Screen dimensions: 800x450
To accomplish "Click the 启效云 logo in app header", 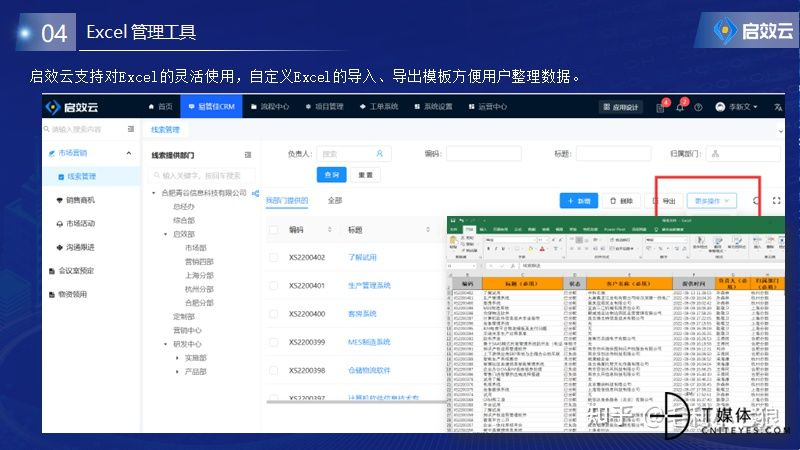I will point(72,107).
